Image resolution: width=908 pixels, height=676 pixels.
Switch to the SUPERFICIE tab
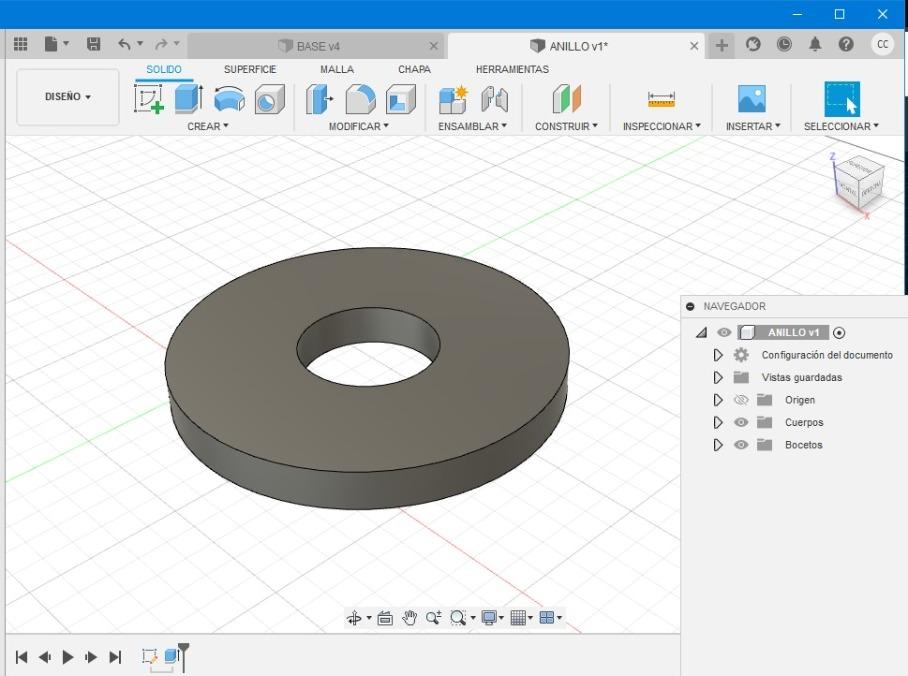[250, 70]
